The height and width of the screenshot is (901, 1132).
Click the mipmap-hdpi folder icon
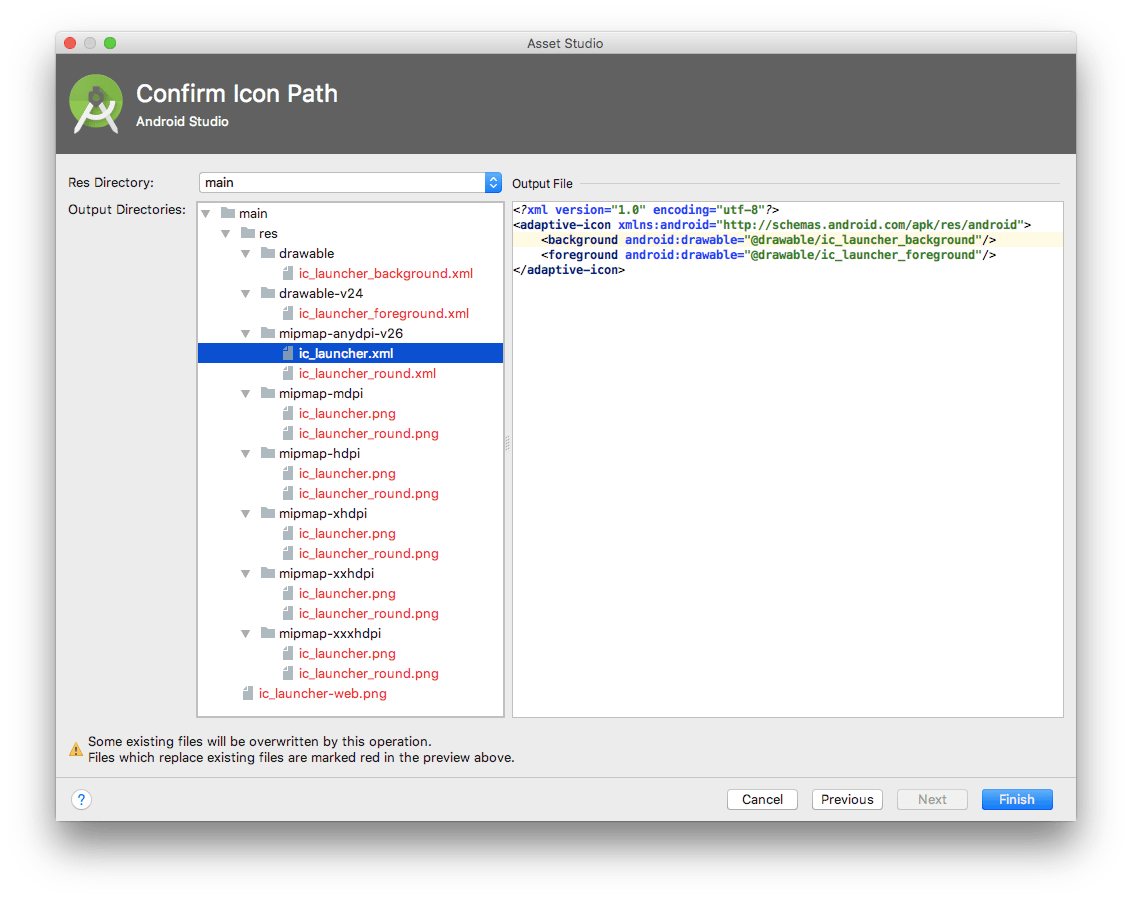click(x=268, y=453)
